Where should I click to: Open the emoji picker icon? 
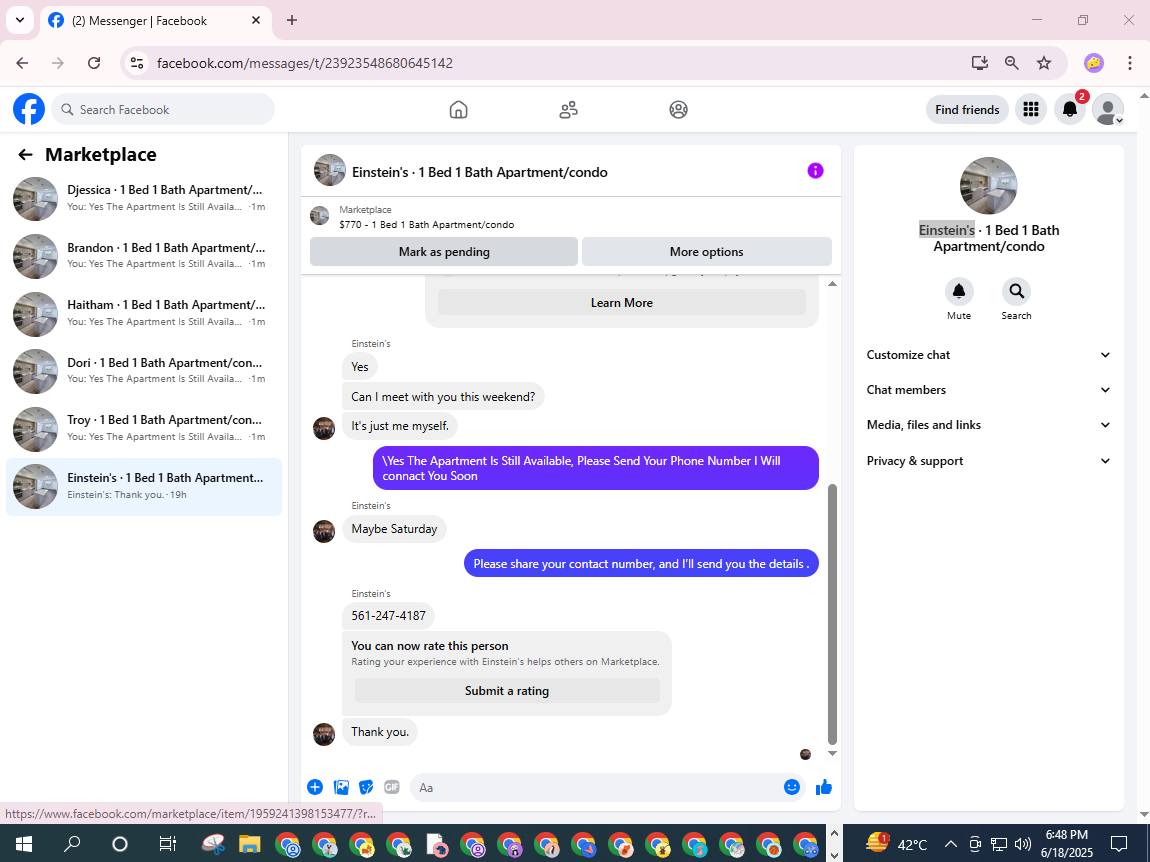coord(791,787)
